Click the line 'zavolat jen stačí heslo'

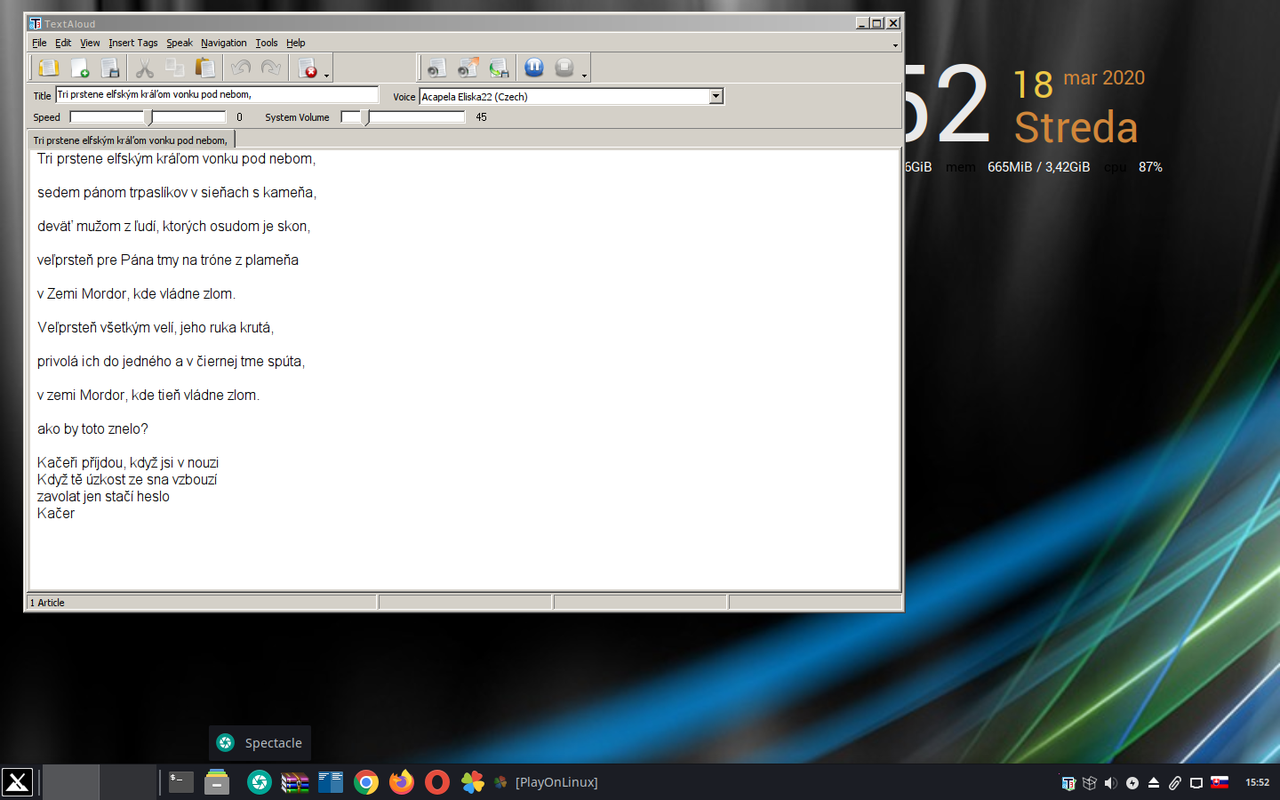103,496
